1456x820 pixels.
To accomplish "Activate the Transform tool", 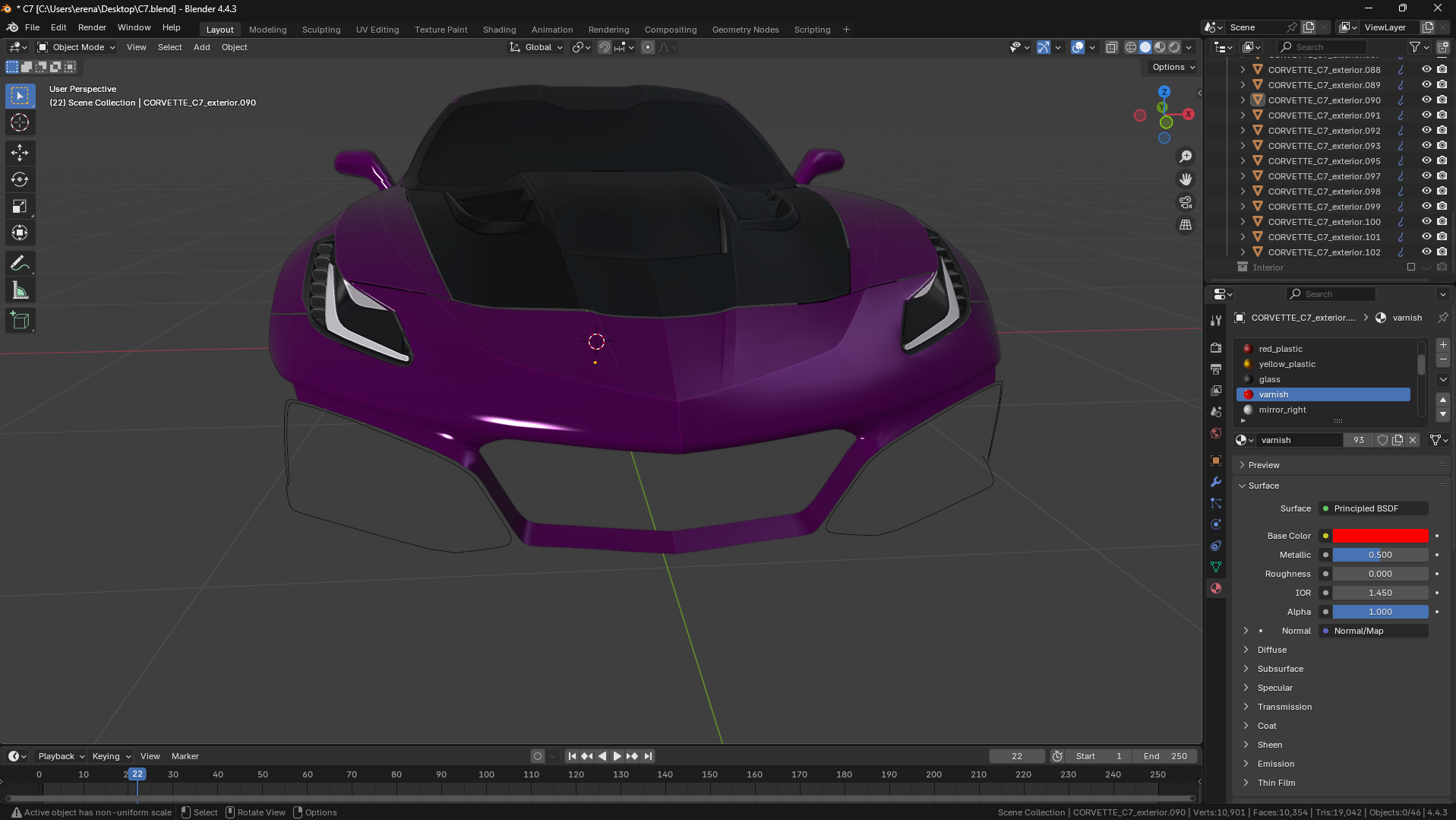I will coord(20,233).
